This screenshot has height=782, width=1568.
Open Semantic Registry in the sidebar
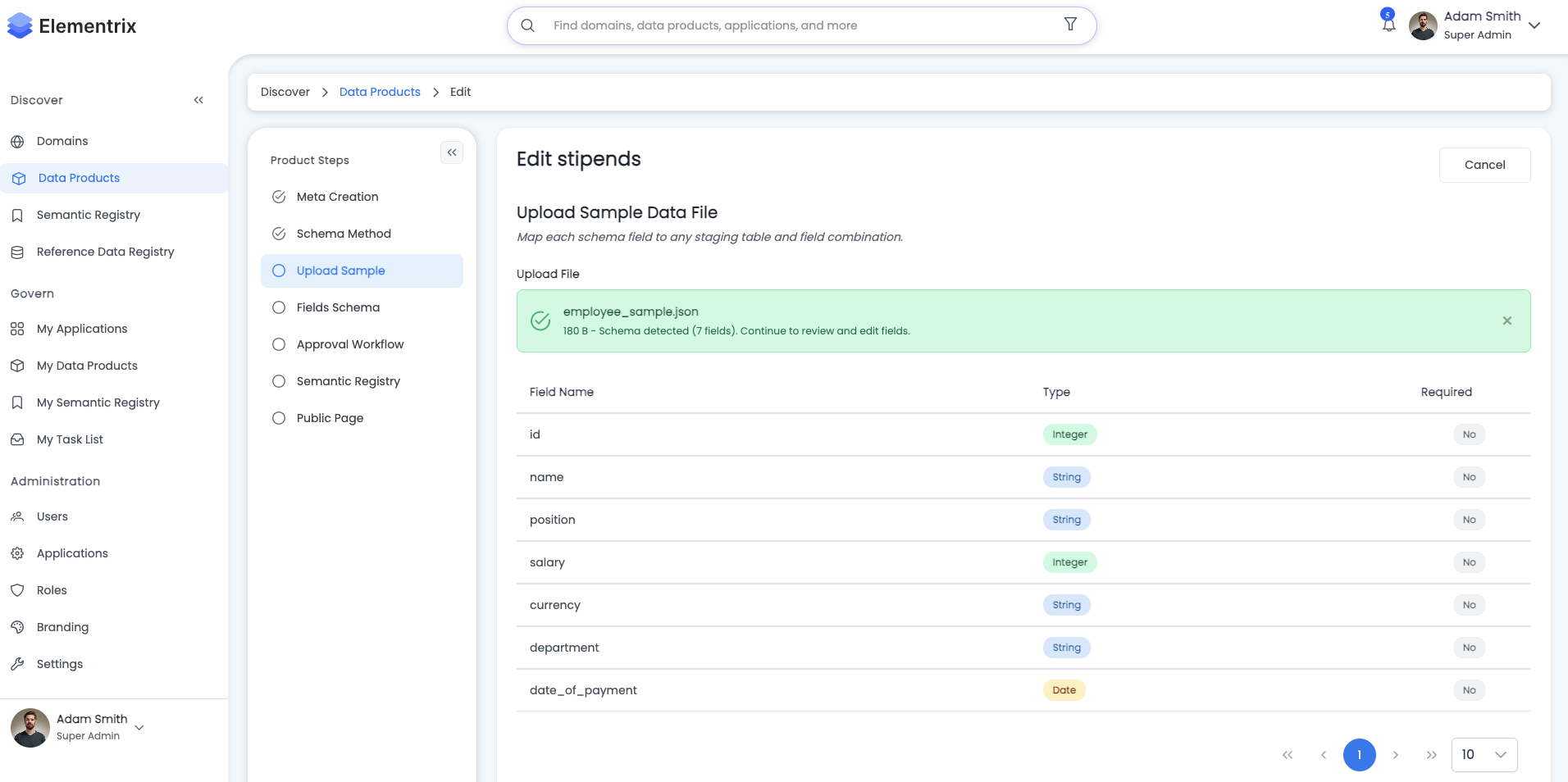[89, 215]
